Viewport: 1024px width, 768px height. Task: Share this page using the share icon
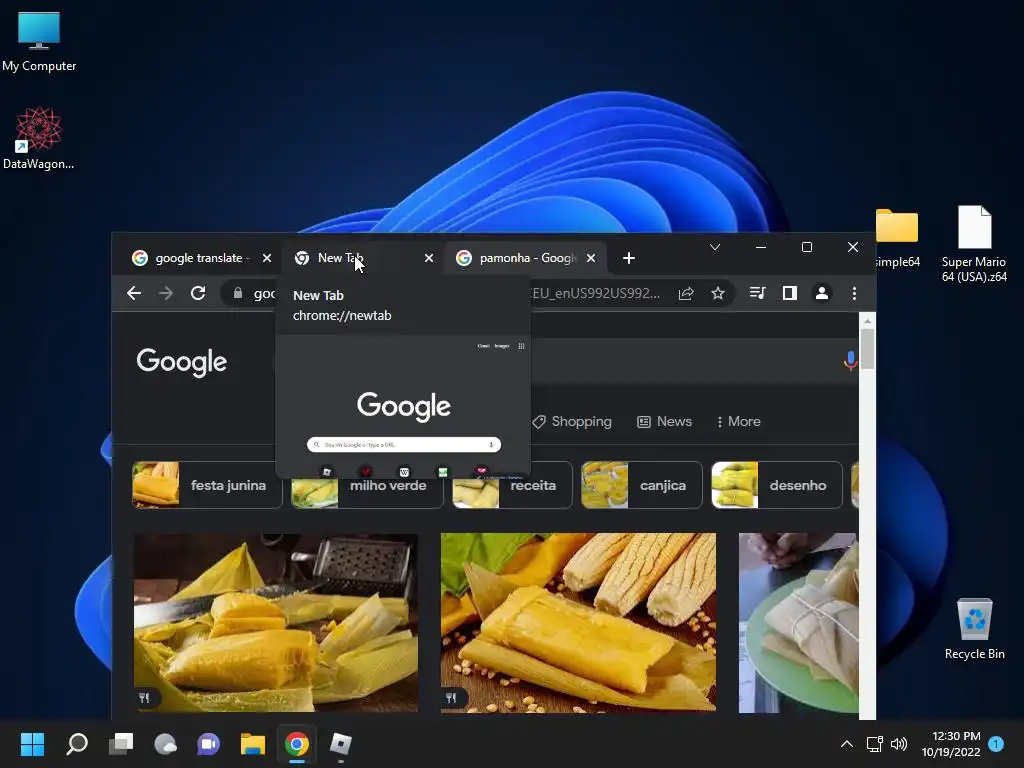[686, 293]
